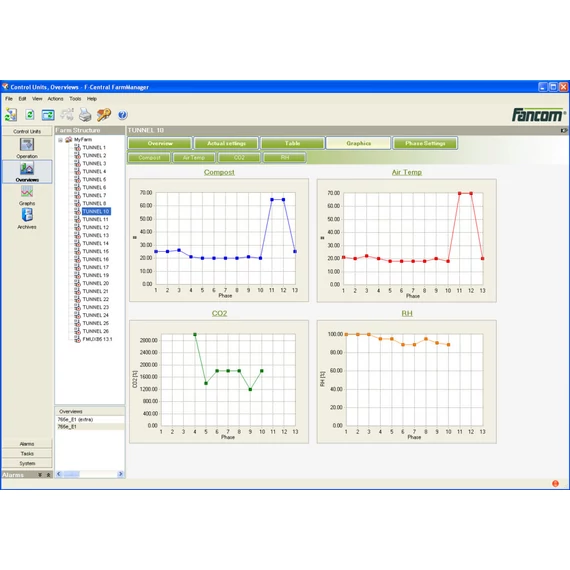The height and width of the screenshot is (570, 570).
Task: Select TUNNEL 14 in farm tree
Action: (x=96, y=244)
